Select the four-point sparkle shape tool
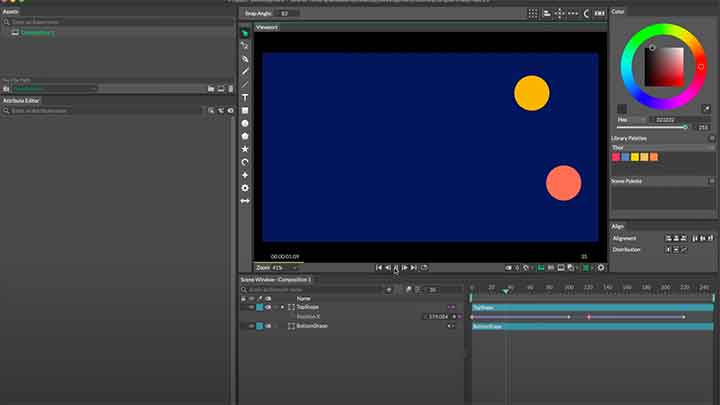 pos(245,175)
